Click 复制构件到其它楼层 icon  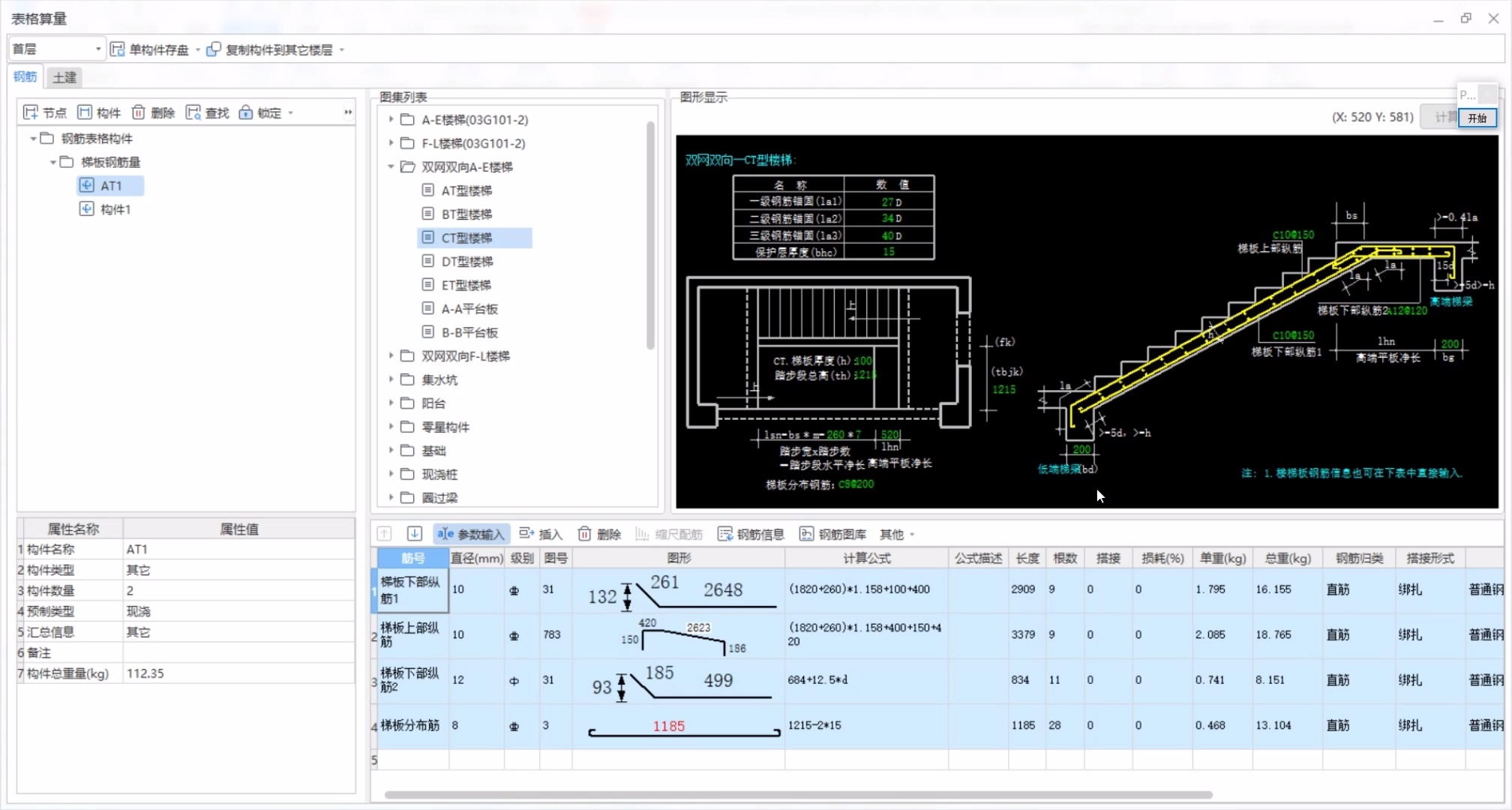point(214,49)
